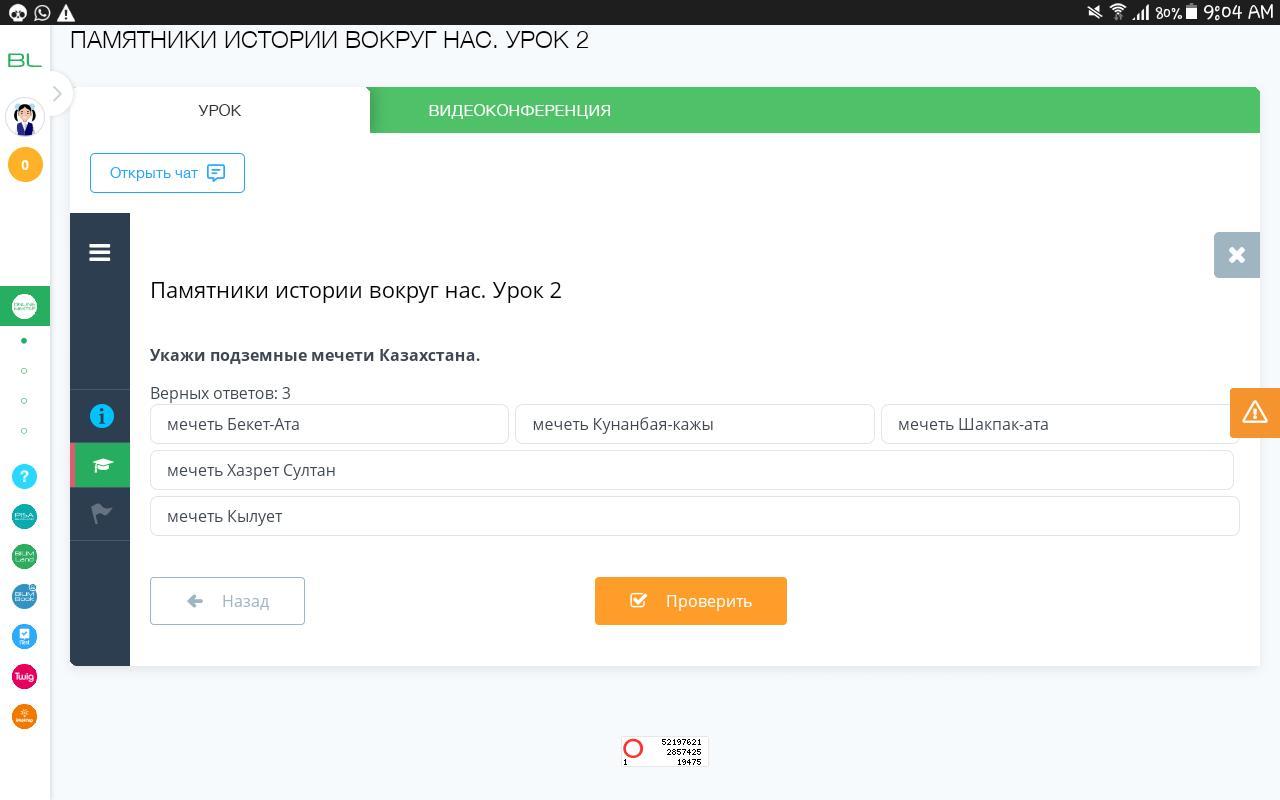Open the pink Twig icon
1280x800 pixels.
(24, 677)
